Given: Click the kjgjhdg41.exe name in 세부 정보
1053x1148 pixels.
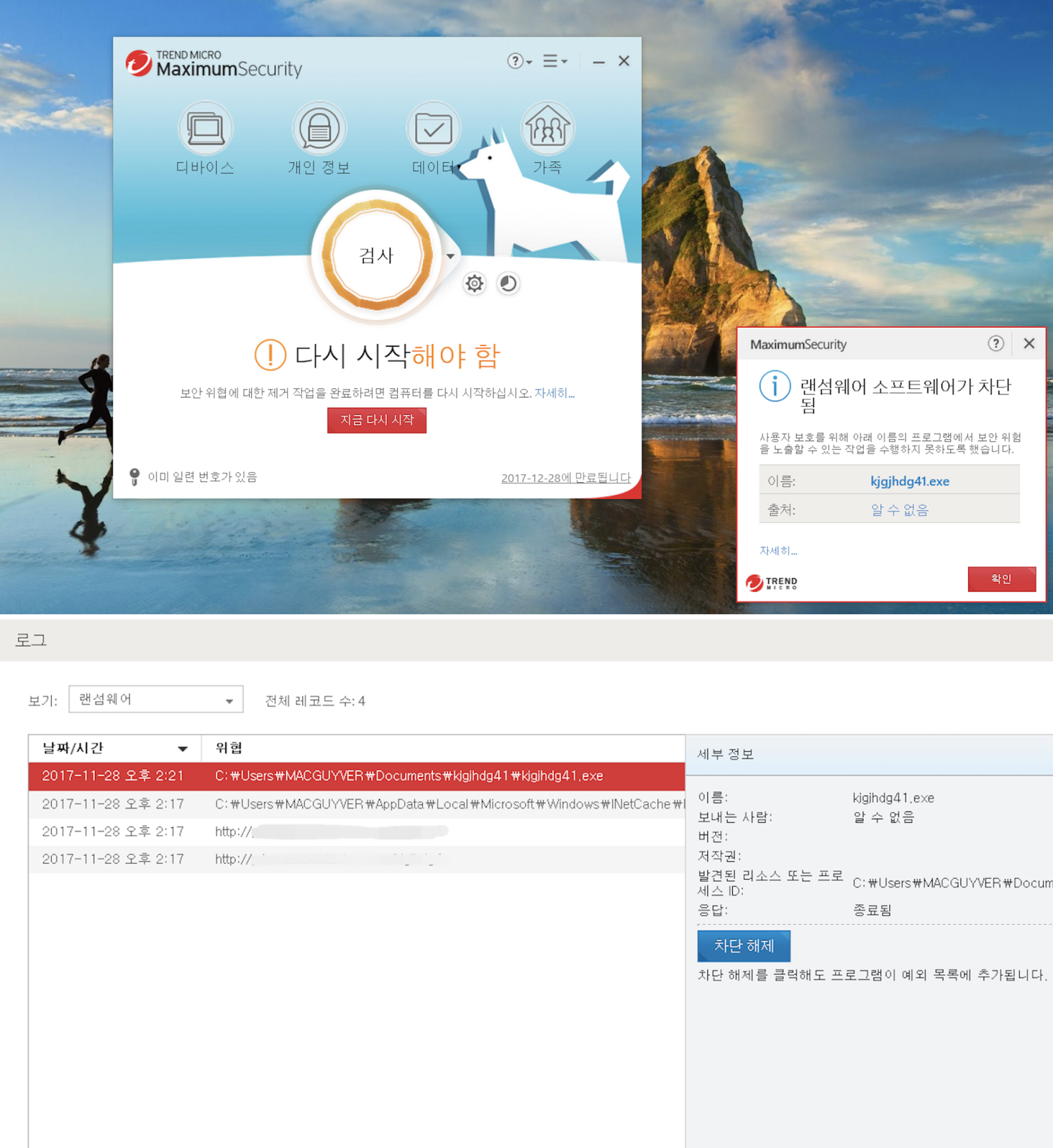Looking at the screenshot, I should coord(894,798).
